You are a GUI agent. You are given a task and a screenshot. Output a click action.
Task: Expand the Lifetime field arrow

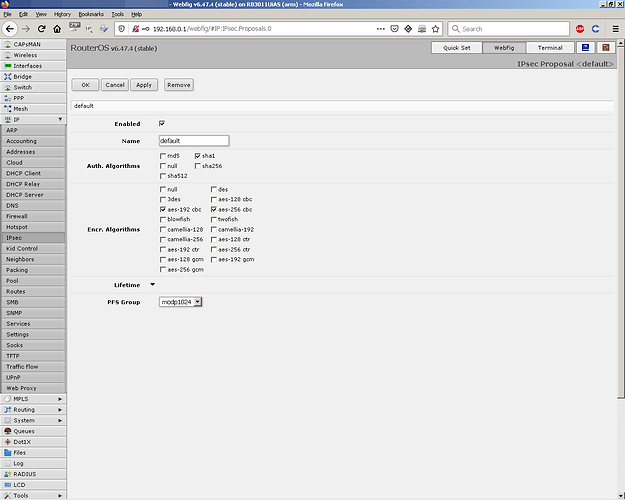152,285
